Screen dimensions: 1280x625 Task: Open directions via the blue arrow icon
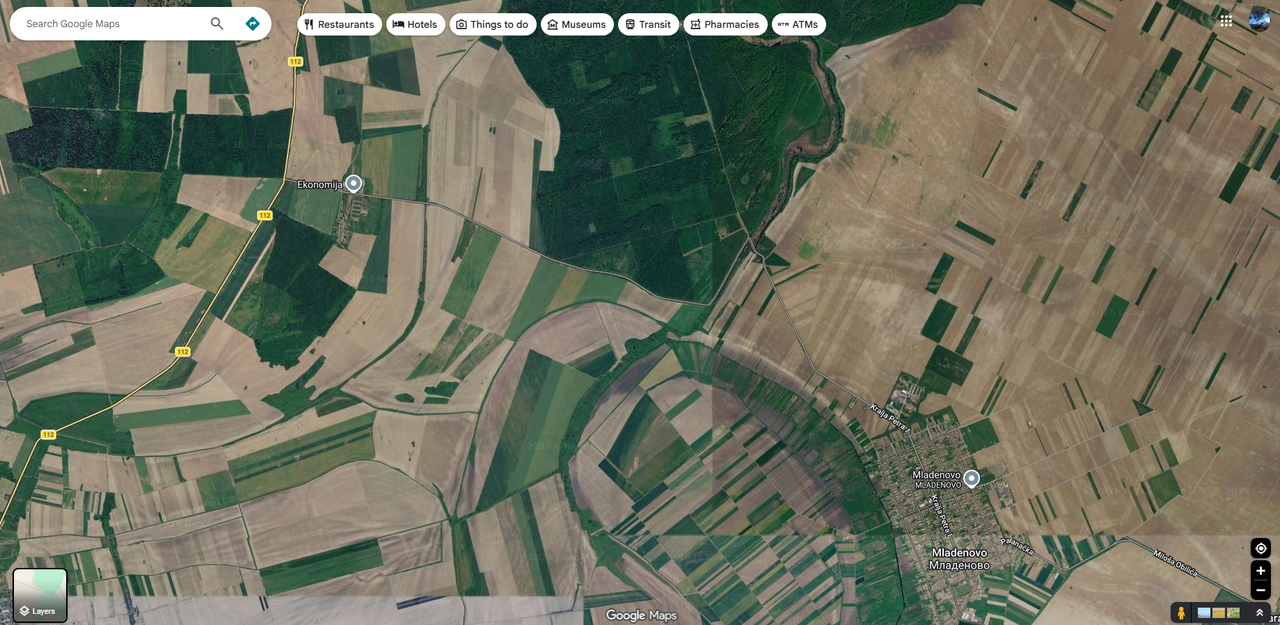click(252, 24)
